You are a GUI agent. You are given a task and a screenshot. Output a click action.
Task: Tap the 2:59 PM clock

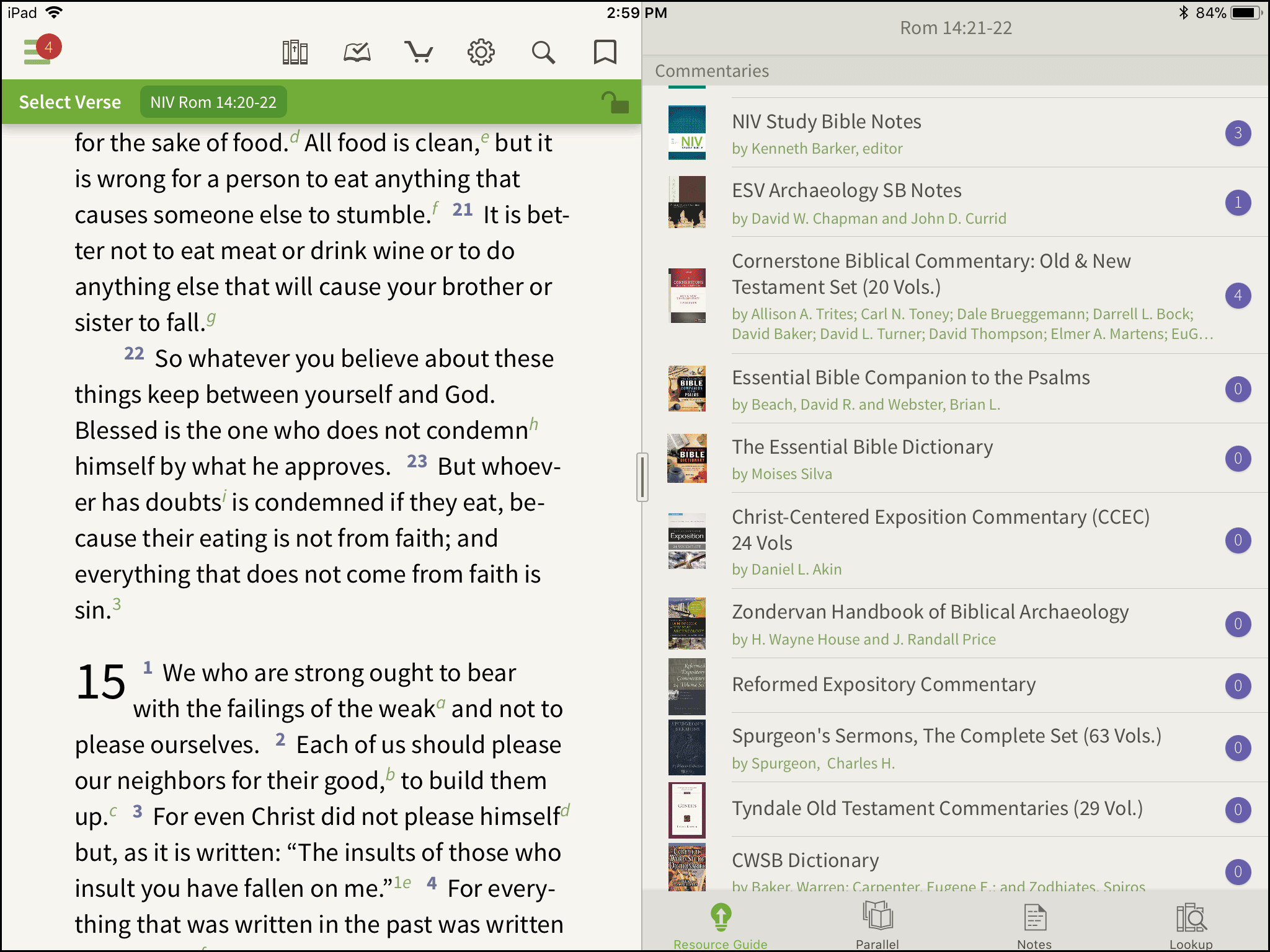637,12
